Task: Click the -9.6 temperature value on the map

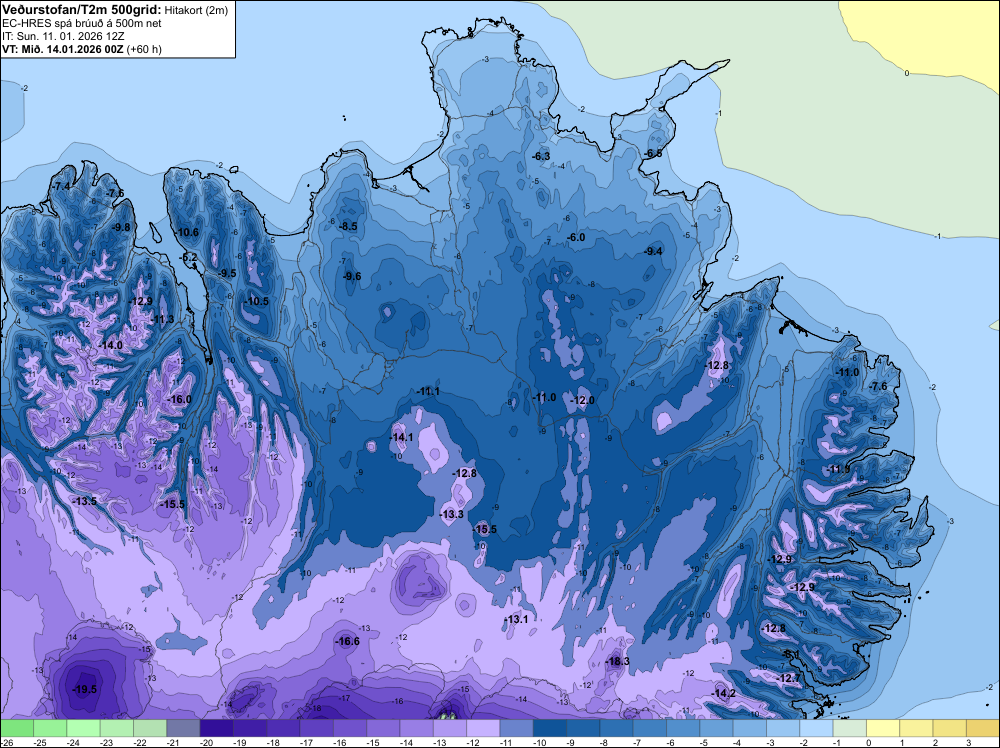Action: tap(352, 276)
